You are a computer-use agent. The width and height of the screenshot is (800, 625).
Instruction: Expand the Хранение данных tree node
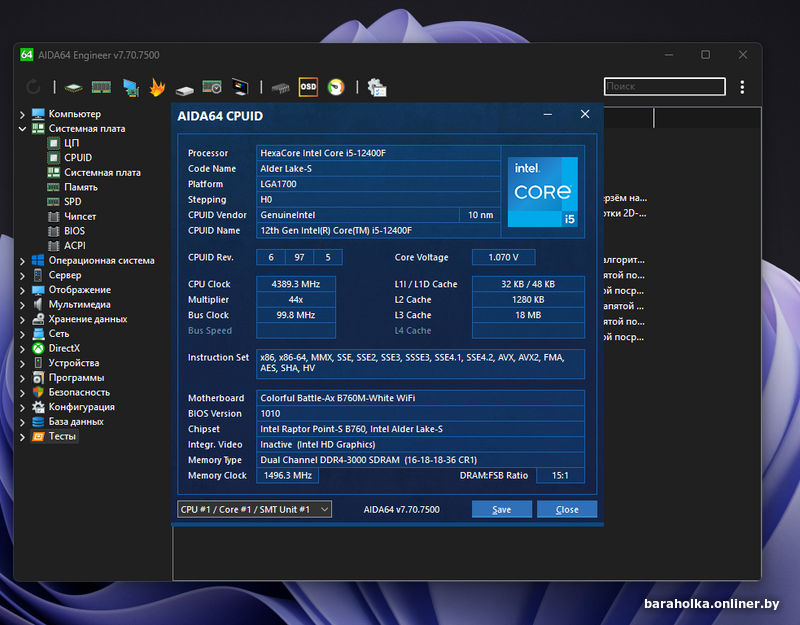[22, 320]
